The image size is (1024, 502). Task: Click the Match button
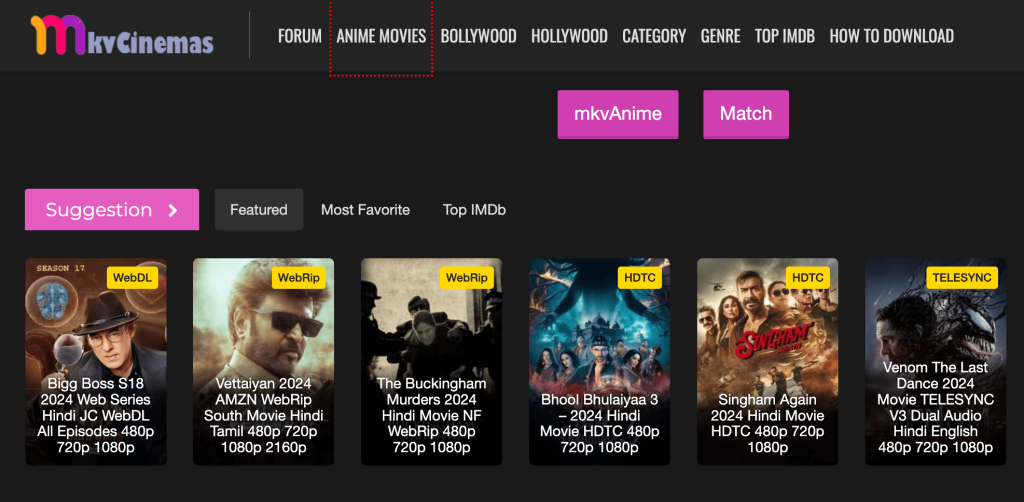click(746, 114)
